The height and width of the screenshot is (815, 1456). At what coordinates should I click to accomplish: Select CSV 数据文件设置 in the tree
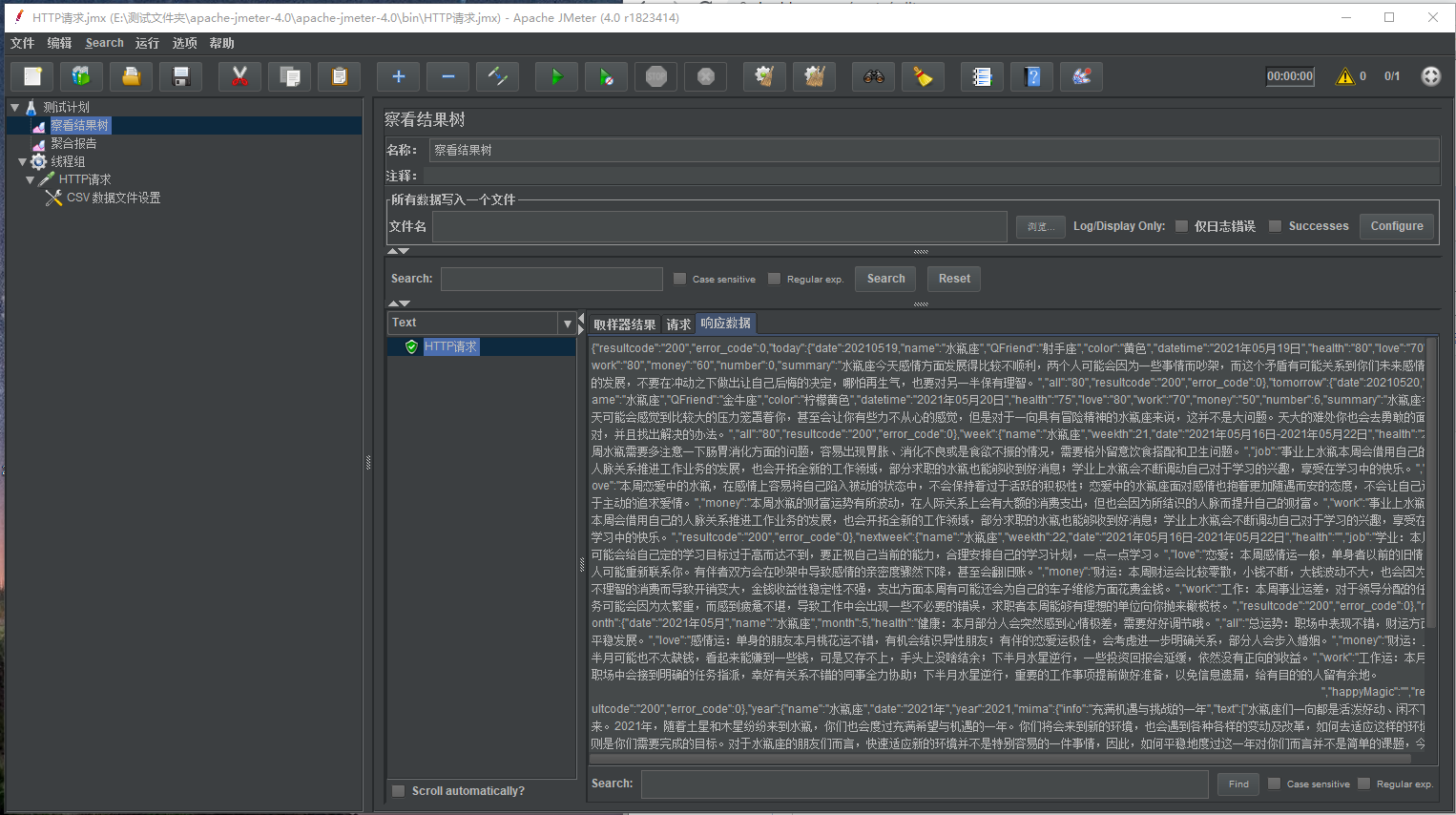click(x=114, y=198)
